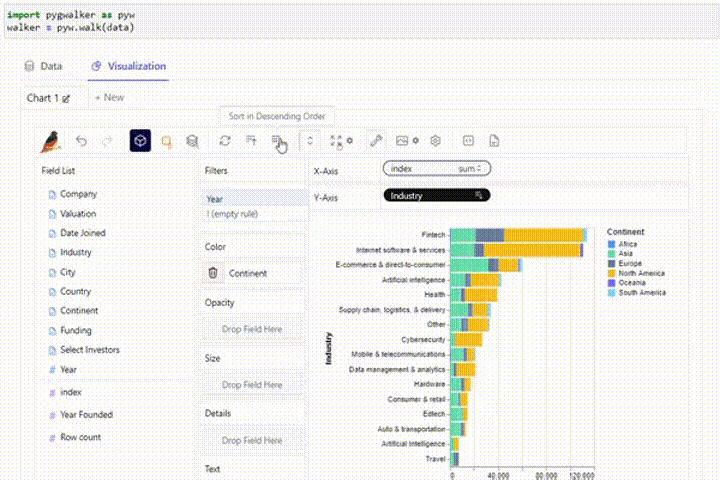Select Year Founded measure field
Viewport: 720px width, 480px height.
(86, 415)
